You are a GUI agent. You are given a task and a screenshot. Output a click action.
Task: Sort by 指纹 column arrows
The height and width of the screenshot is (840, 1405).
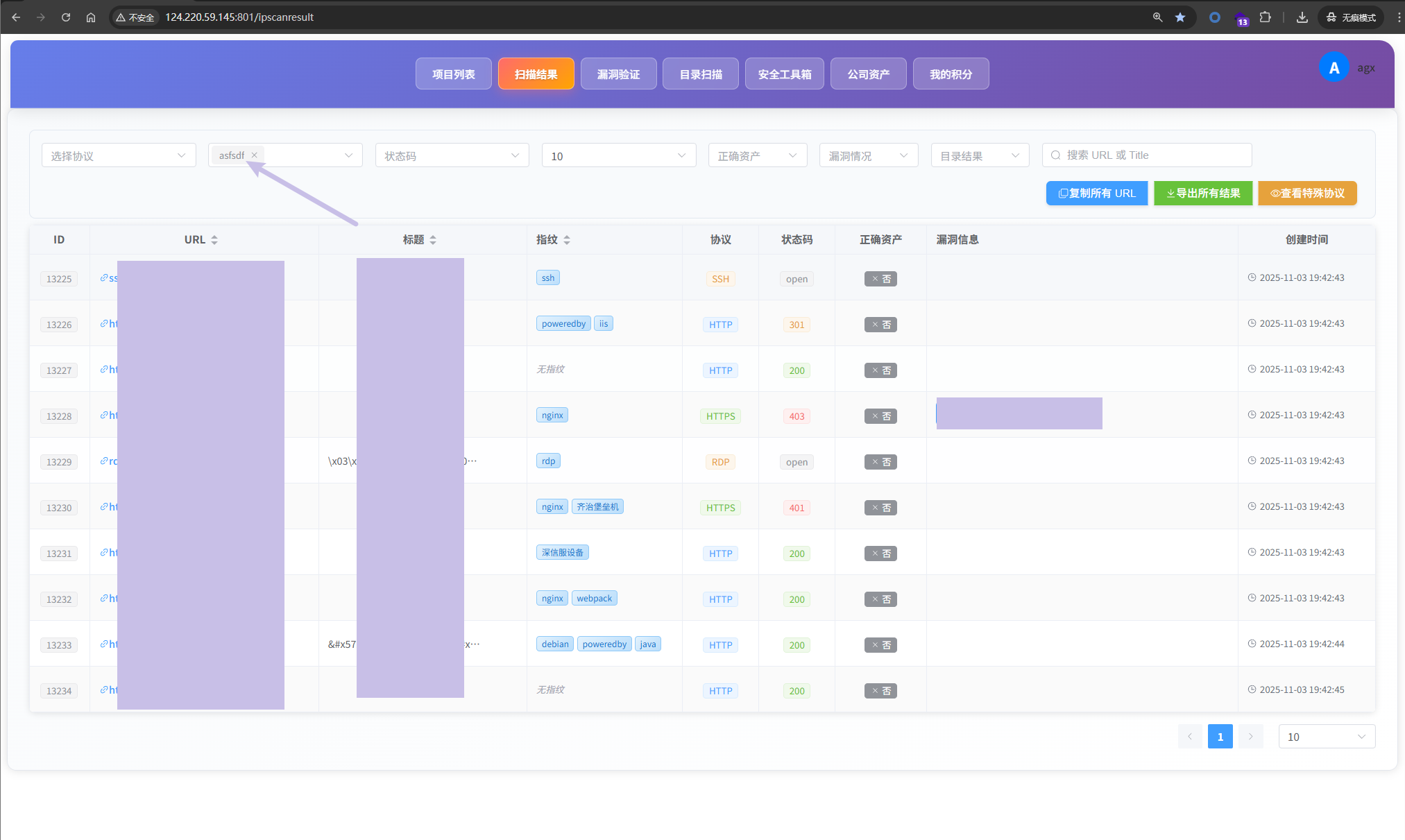tap(567, 240)
